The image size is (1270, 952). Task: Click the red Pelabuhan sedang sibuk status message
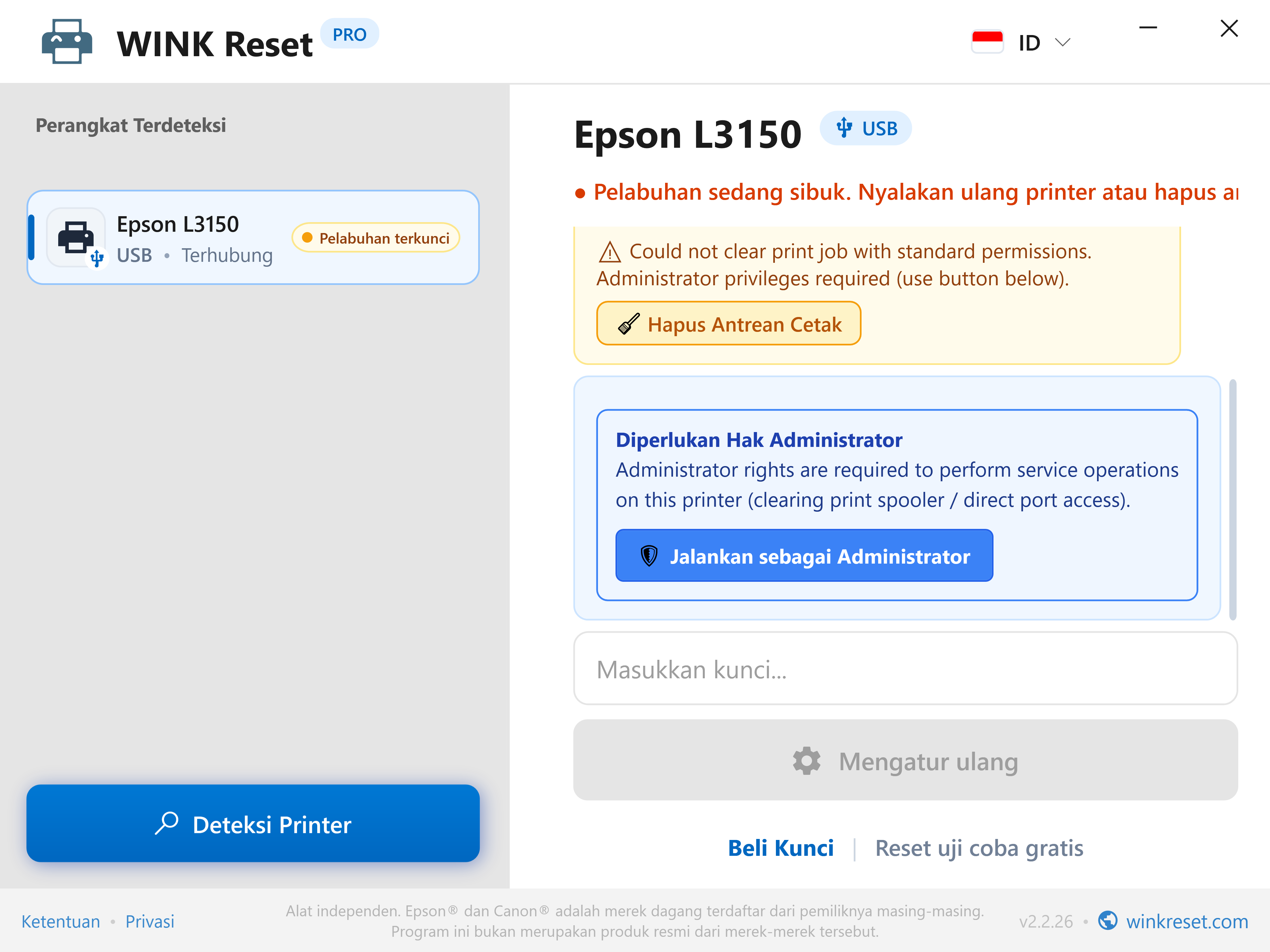(915, 192)
